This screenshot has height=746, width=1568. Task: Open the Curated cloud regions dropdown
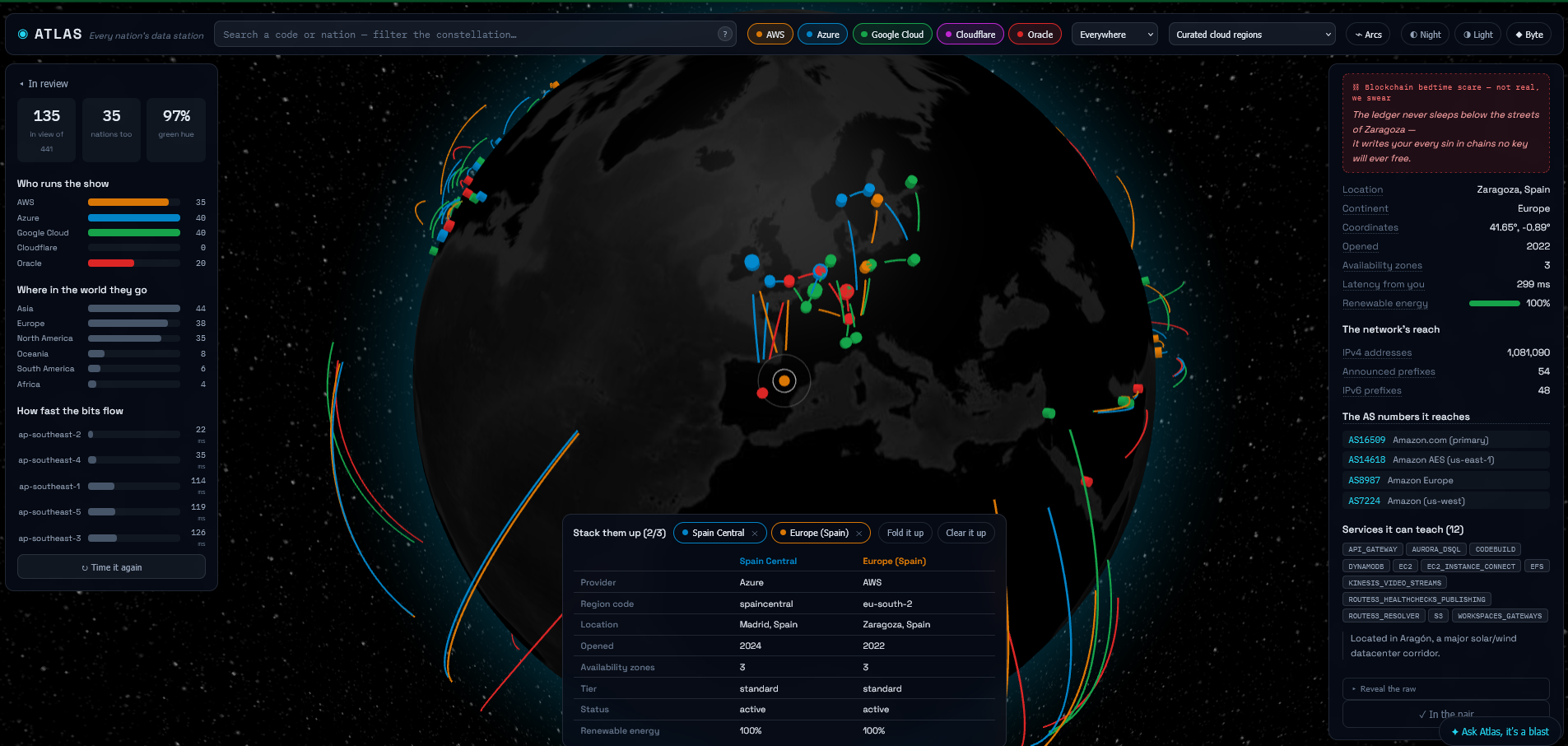click(x=1251, y=35)
